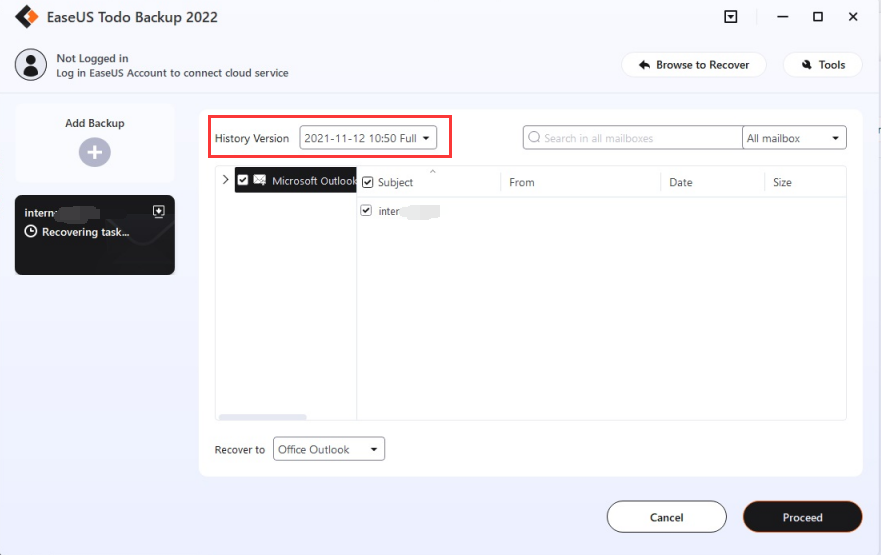Click the EaseUS logo icon
Image resolution: width=882 pixels, height=555 pixels.
[x=26, y=17]
